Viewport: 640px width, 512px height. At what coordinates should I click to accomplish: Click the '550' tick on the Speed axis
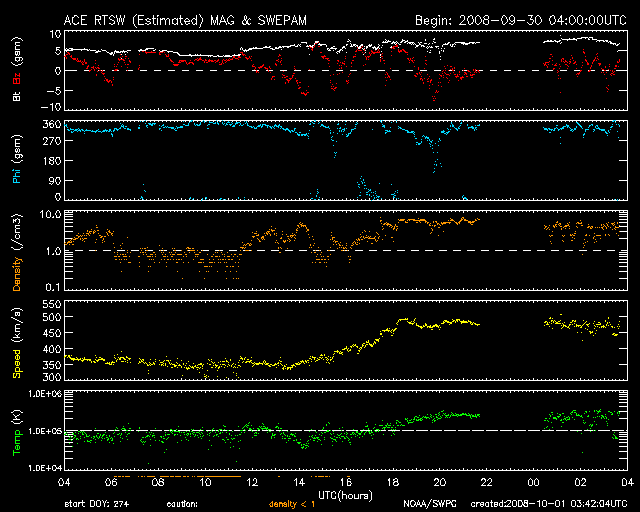tap(52, 304)
